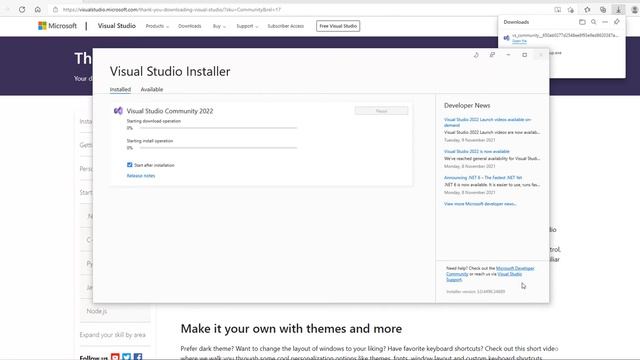Minimize the Visual Studio Installer window
Image resolution: width=640 pixels, height=360 pixels.
508,55
